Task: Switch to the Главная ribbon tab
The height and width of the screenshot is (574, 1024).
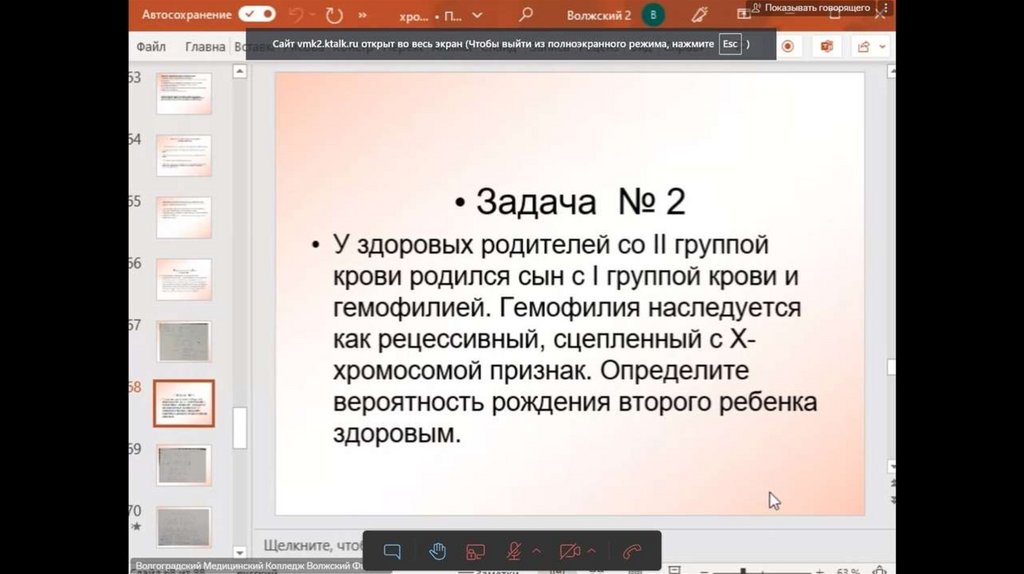Action: [205, 47]
